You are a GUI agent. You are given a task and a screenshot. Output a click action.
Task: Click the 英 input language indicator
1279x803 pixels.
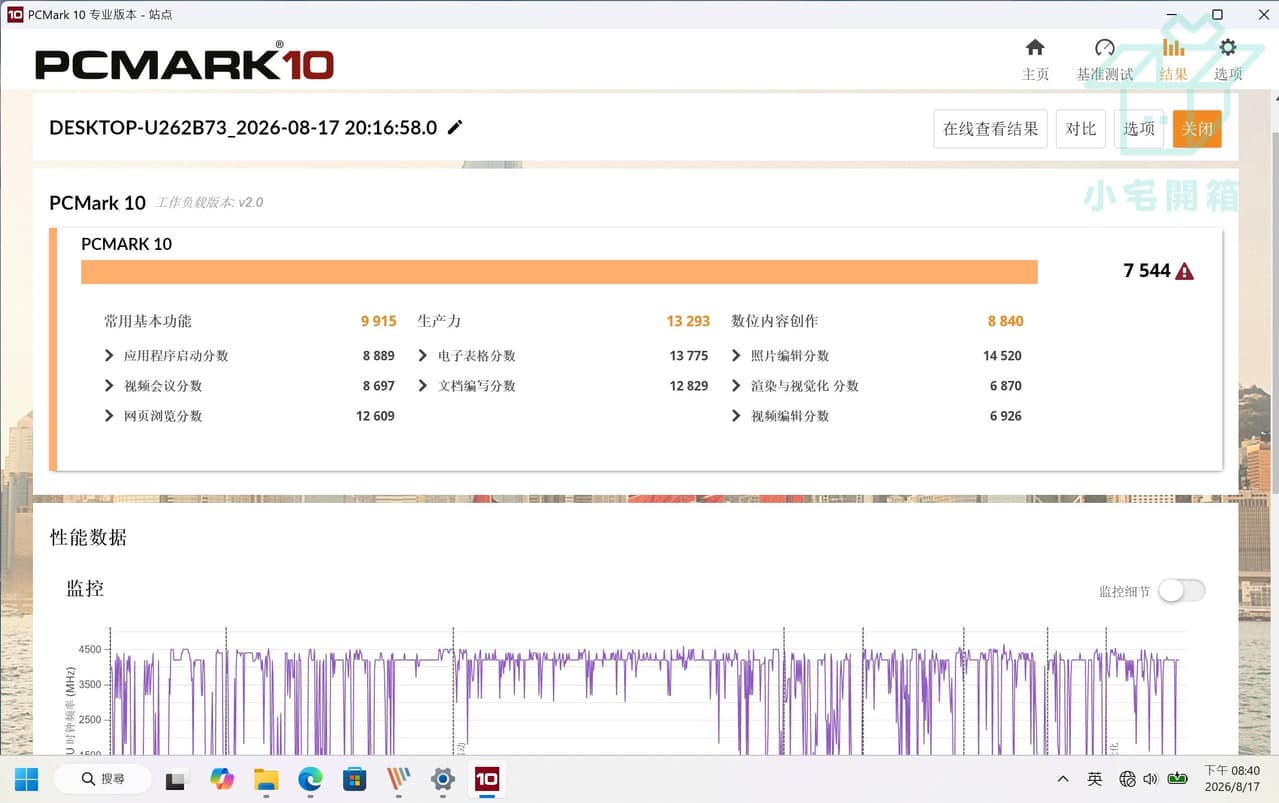coord(1095,779)
